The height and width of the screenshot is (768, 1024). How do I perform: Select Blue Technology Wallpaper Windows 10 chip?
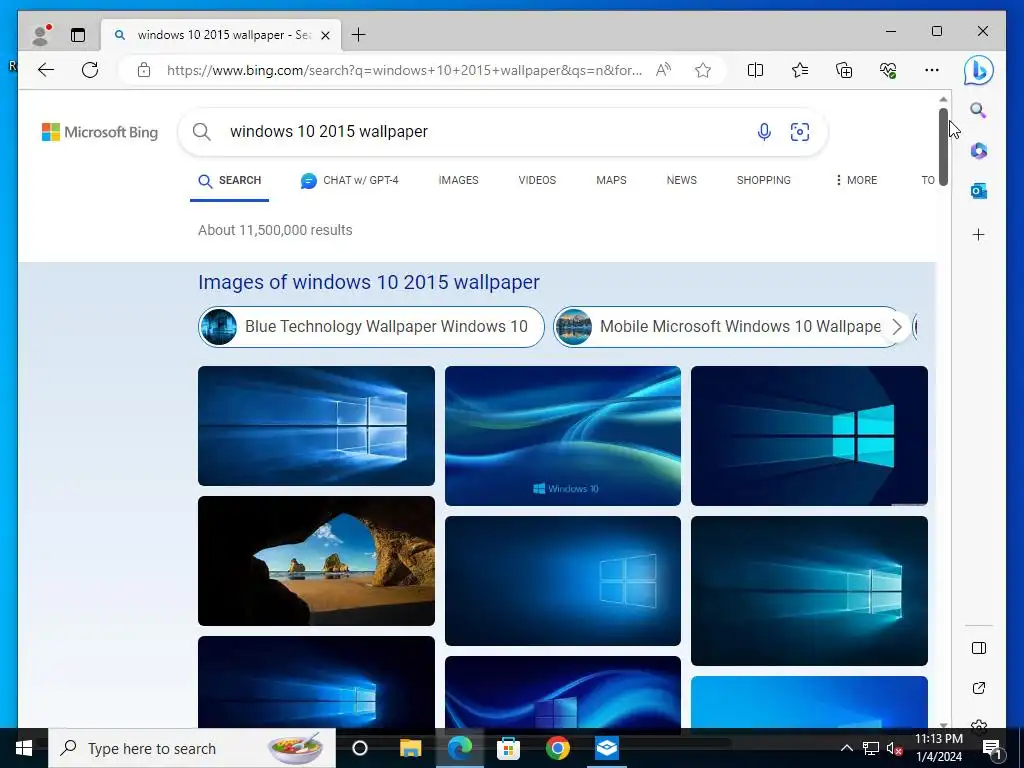(371, 327)
